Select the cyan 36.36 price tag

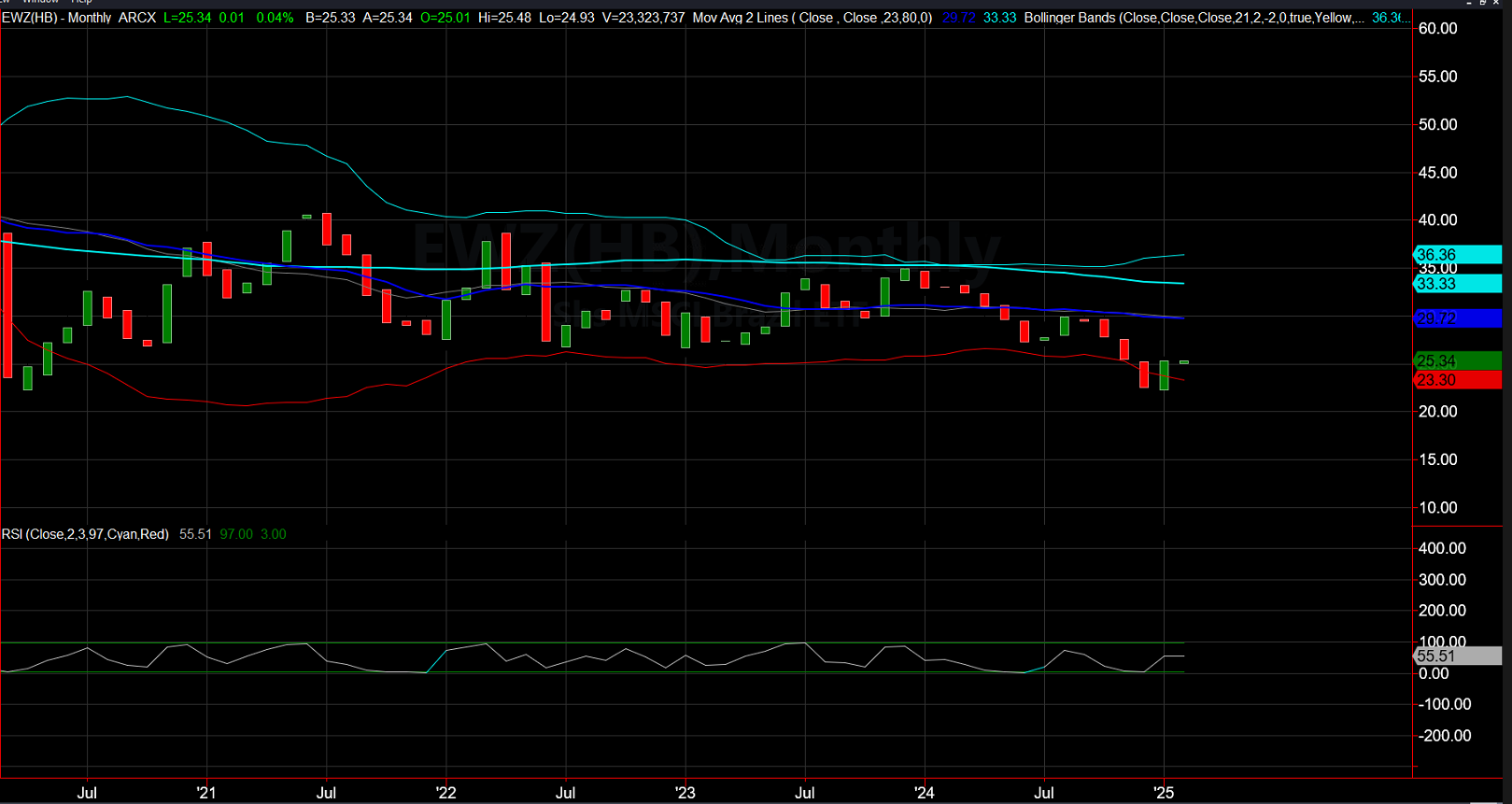click(1458, 254)
